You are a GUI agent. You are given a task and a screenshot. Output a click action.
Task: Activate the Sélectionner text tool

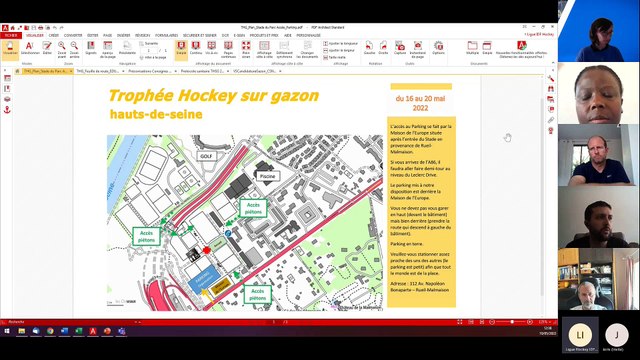29,48
